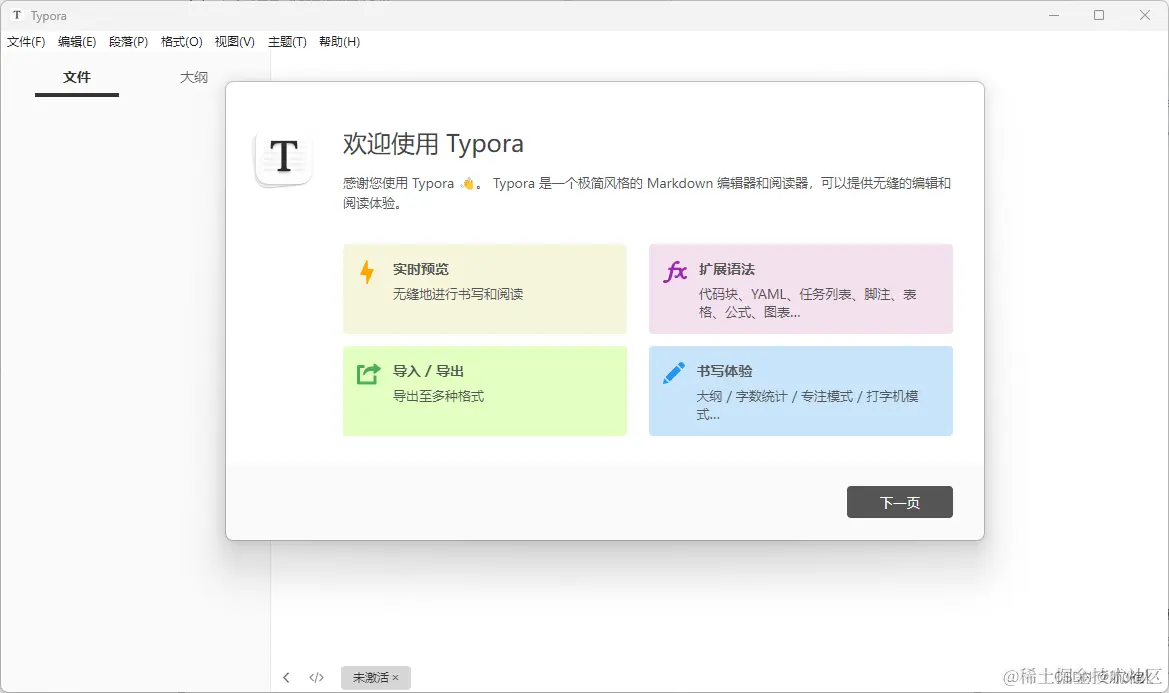The width and height of the screenshot is (1169, 693).
Task: Click the 实时预览 card title
Action: click(x=421, y=269)
